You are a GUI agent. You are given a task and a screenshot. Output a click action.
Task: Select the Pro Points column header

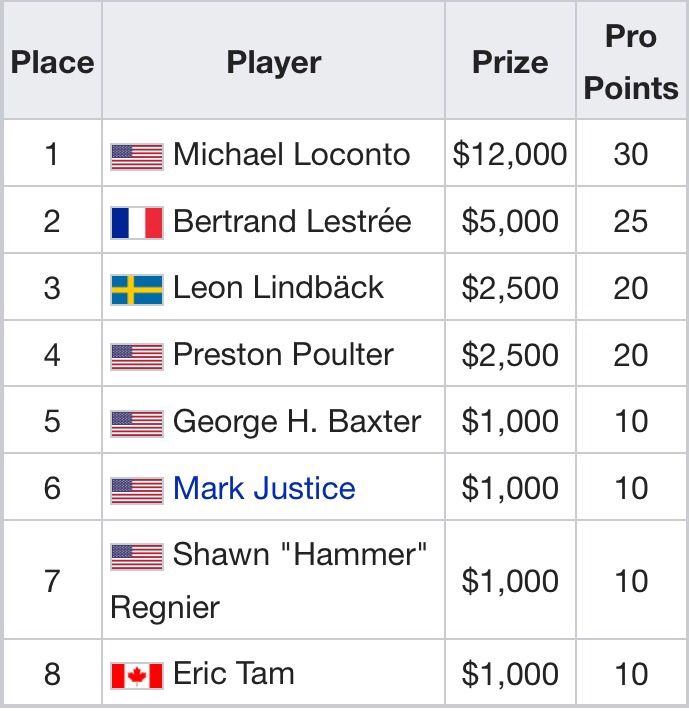(631, 62)
